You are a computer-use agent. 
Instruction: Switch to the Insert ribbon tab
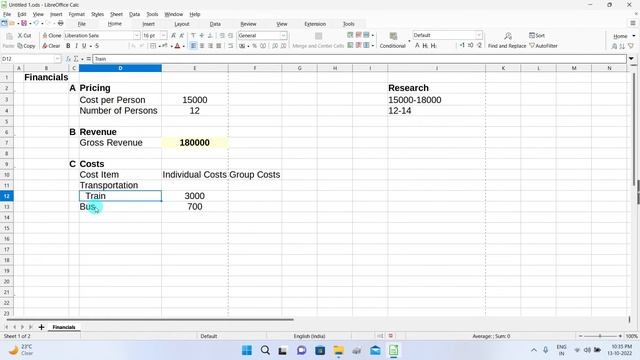pyautogui.click(x=148, y=24)
